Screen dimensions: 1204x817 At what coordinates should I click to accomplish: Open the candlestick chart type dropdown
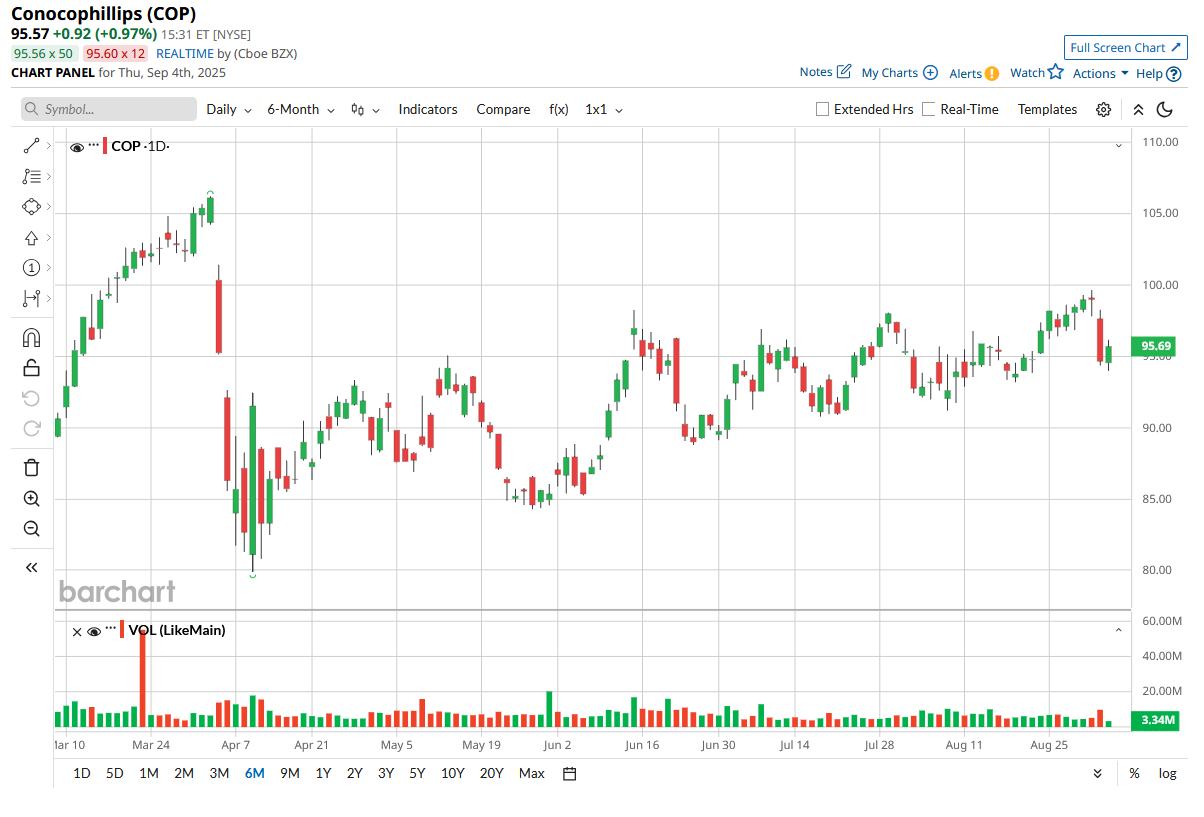pyautogui.click(x=365, y=110)
